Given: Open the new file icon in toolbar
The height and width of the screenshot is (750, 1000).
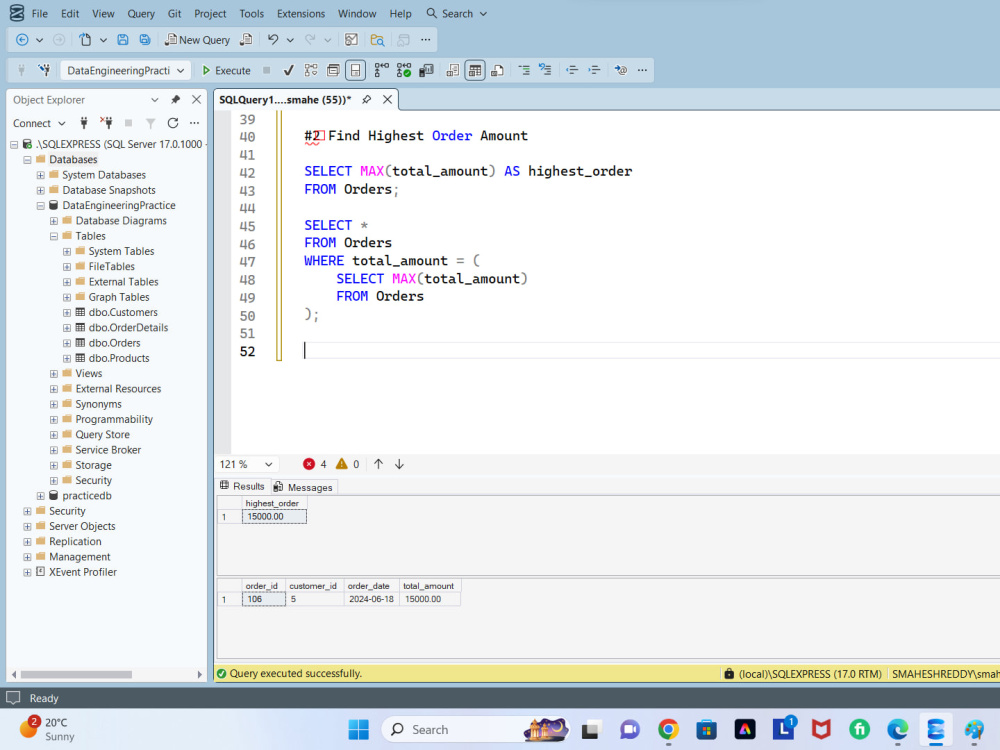Looking at the screenshot, I should tap(85, 40).
